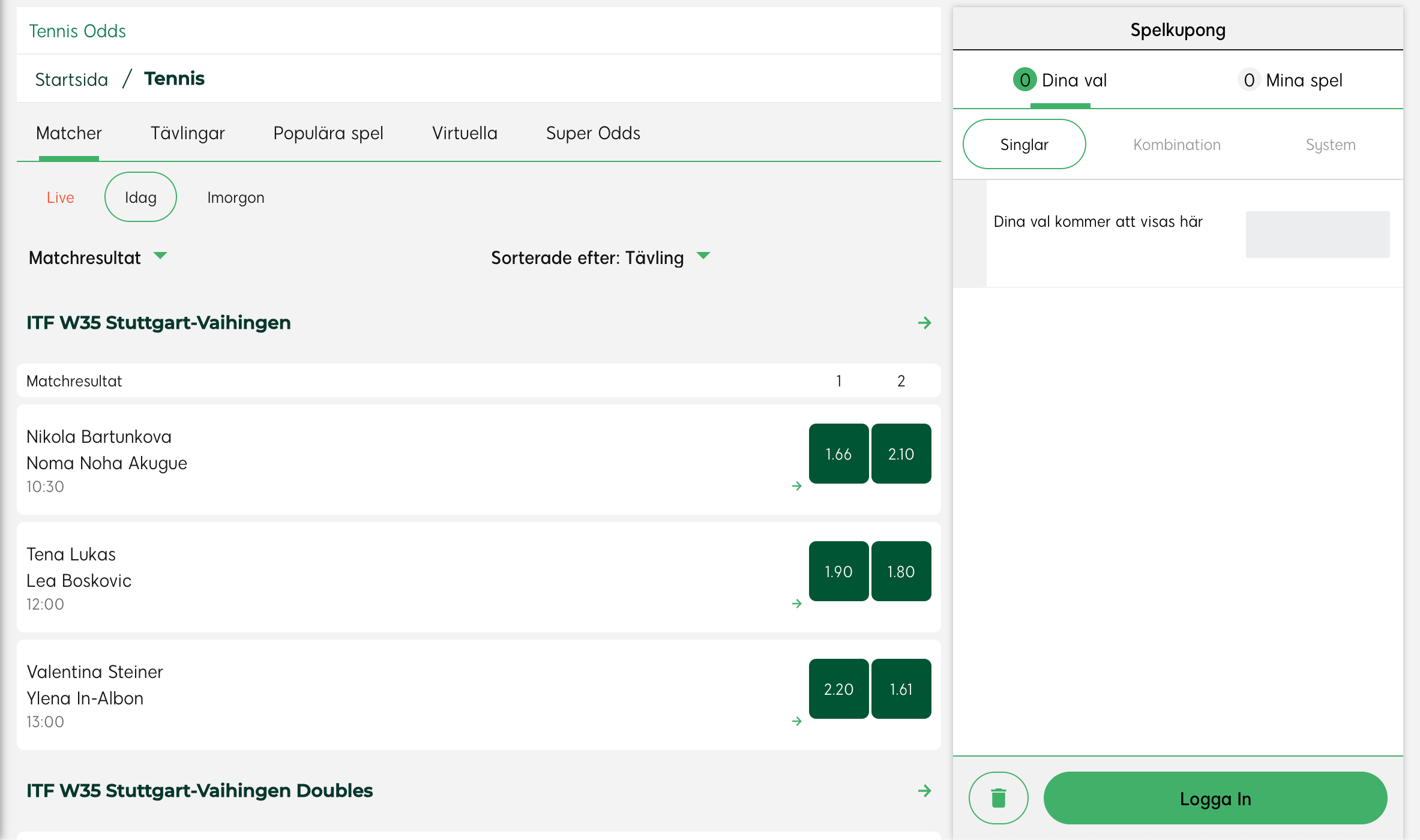Open the Super Odds tab
The image size is (1420, 840).
coord(593,133)
